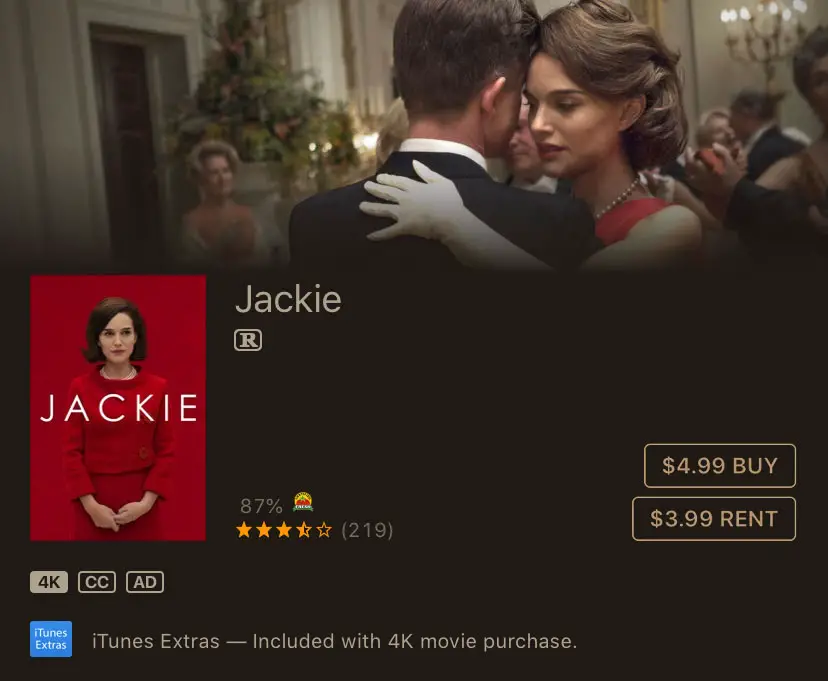The width and height of the screenshot is (828, 681).
Task: Select the half-filled fourth star
Action: pos(304,529)
